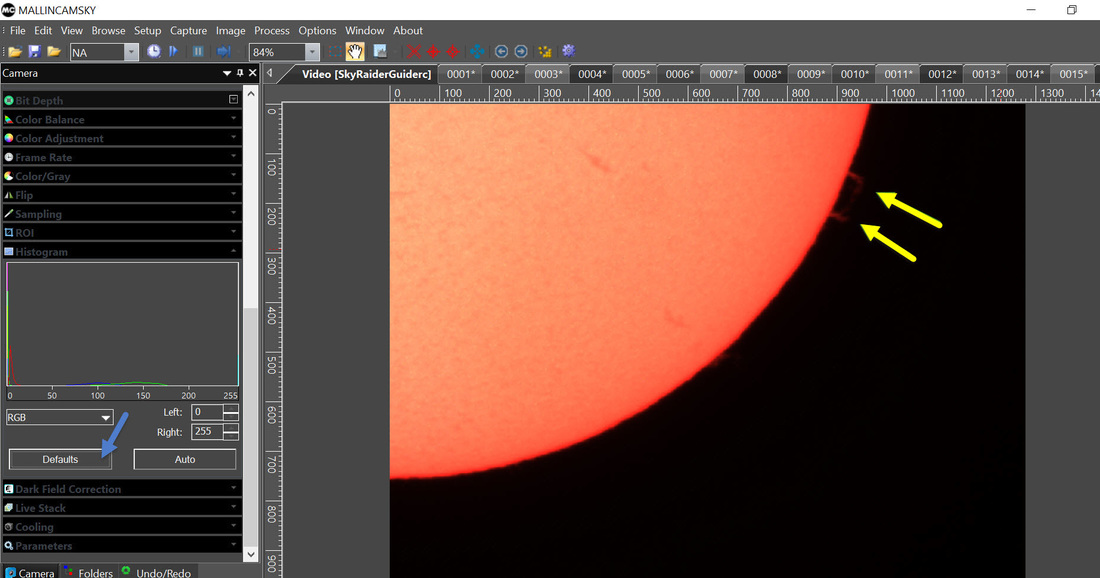Click the save floppy disk icon
This screenshot has height=578, width=1100.
click(x=34, y=52)
